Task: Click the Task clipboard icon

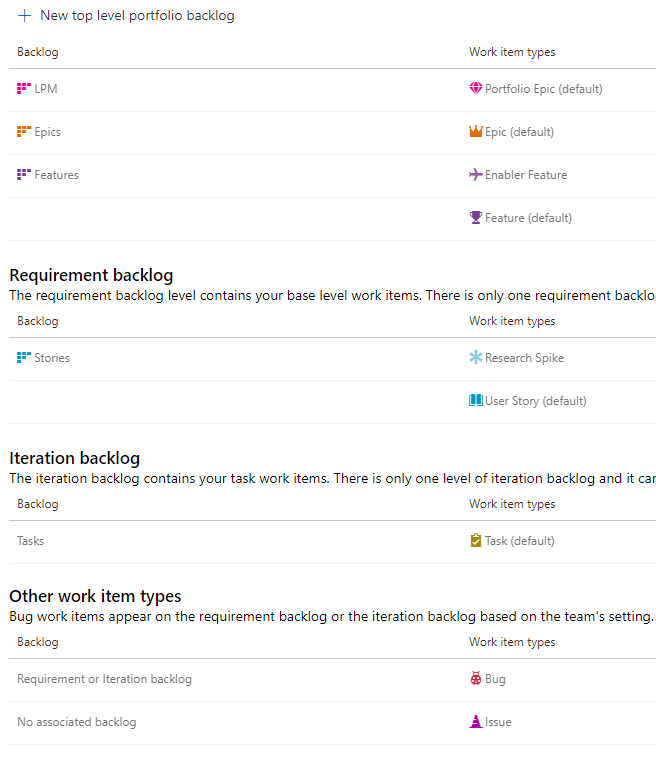Action: pyautogui.click(x=476, y=540)
